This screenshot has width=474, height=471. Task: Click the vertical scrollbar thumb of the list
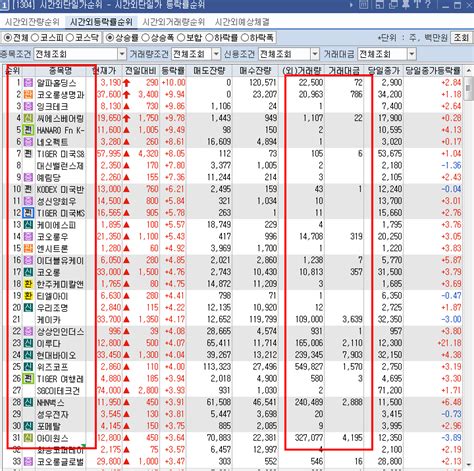click(x=468, y=88)
